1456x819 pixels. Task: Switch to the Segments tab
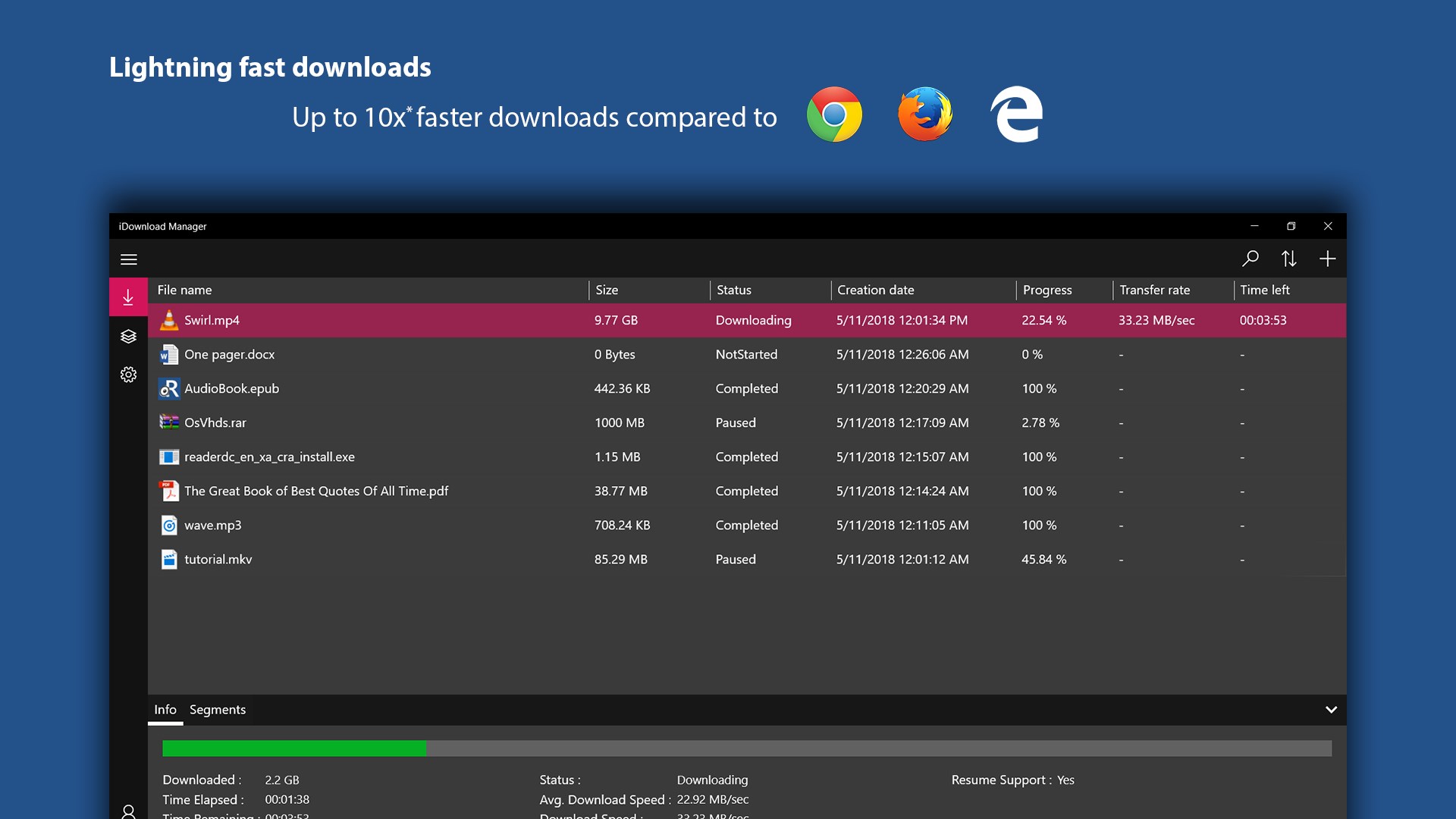pyautogui.click(x=218, y=710)
